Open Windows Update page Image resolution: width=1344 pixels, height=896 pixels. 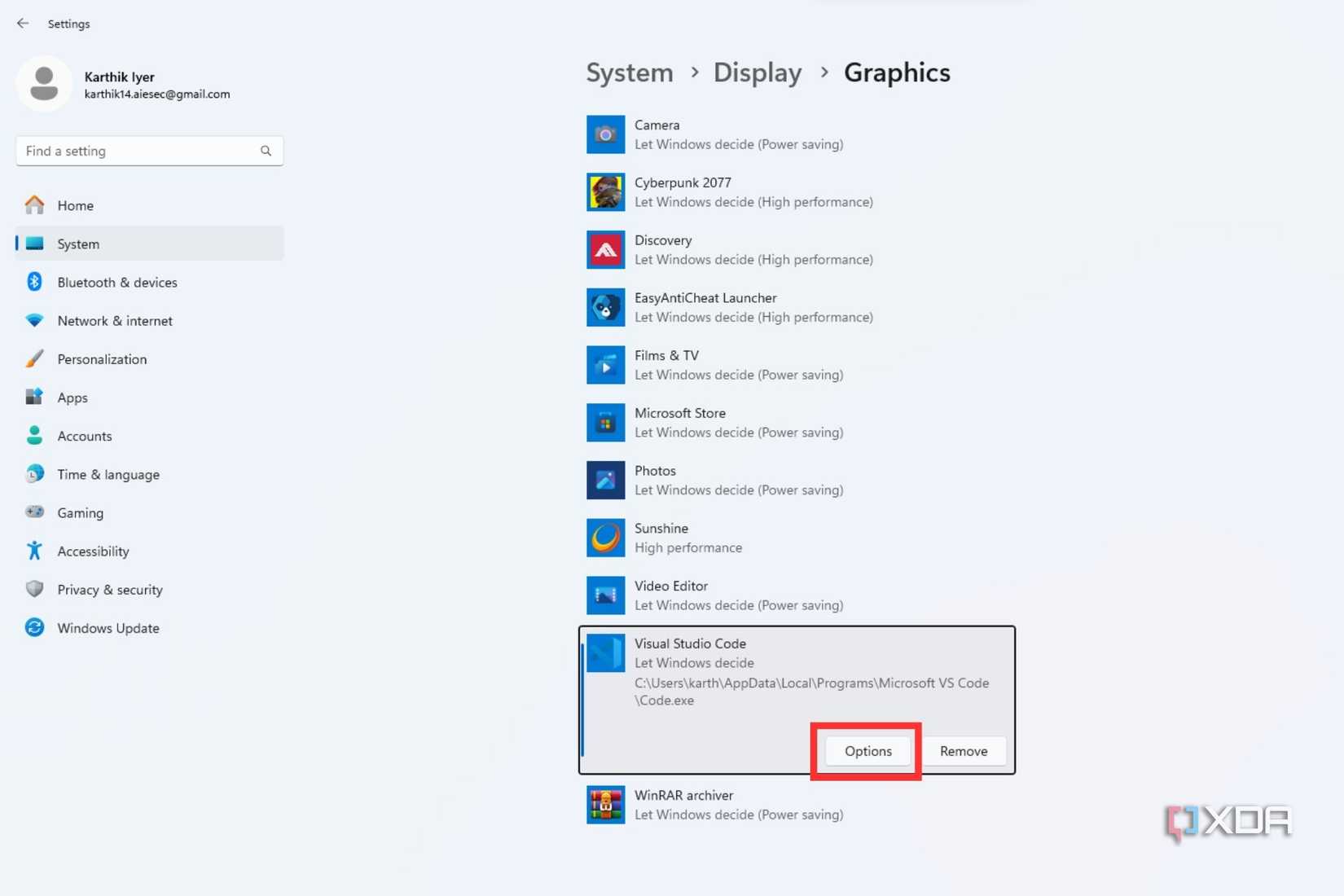tap(149, 627)
